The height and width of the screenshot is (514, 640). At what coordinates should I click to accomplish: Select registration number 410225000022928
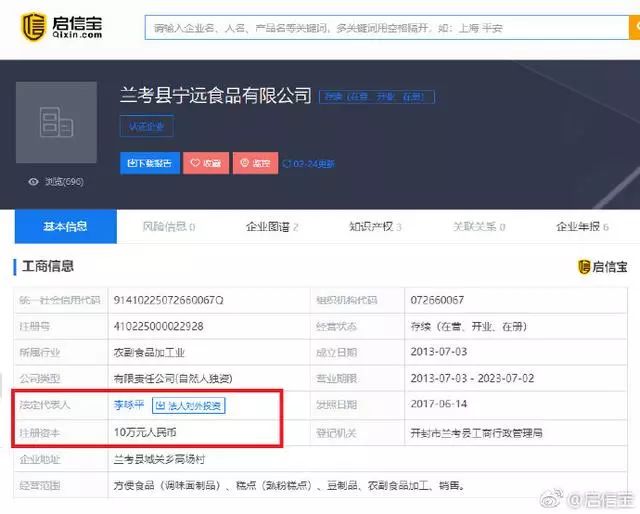click(158, 327)
